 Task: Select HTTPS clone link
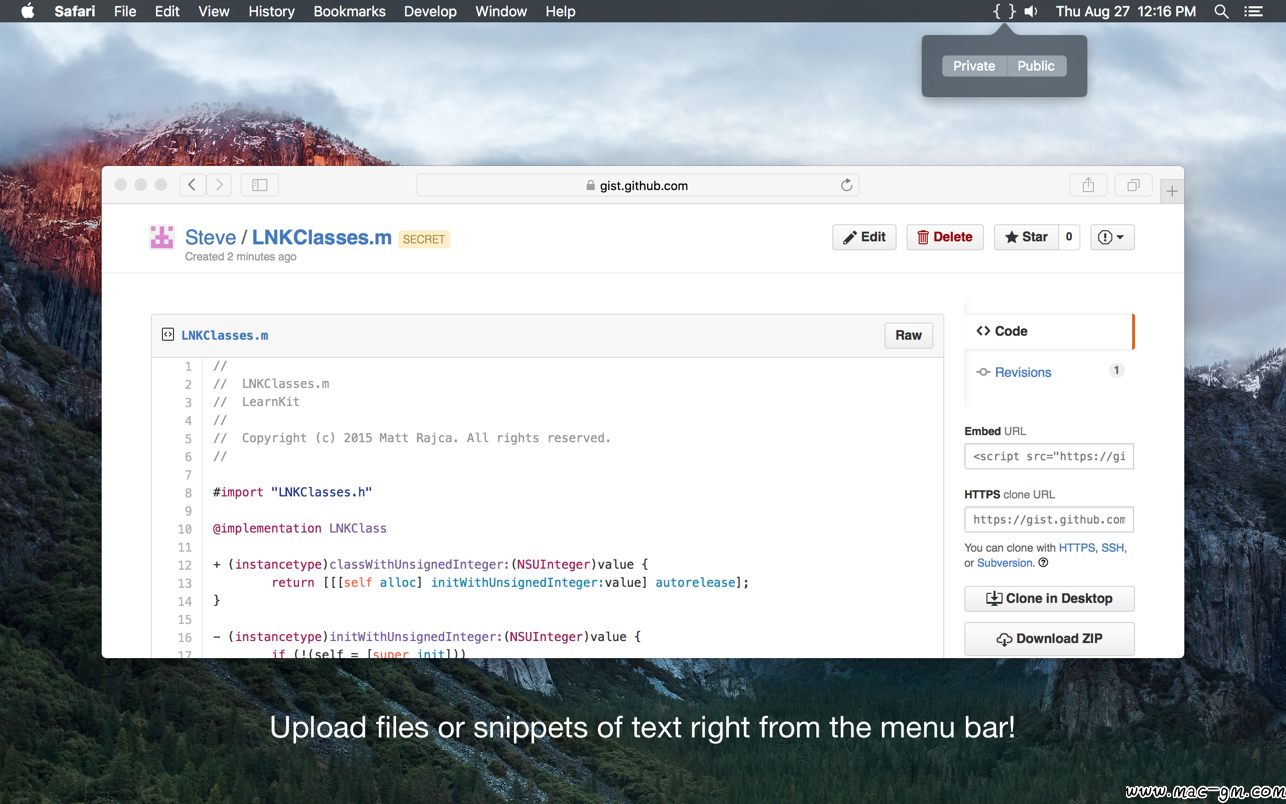1077,548
